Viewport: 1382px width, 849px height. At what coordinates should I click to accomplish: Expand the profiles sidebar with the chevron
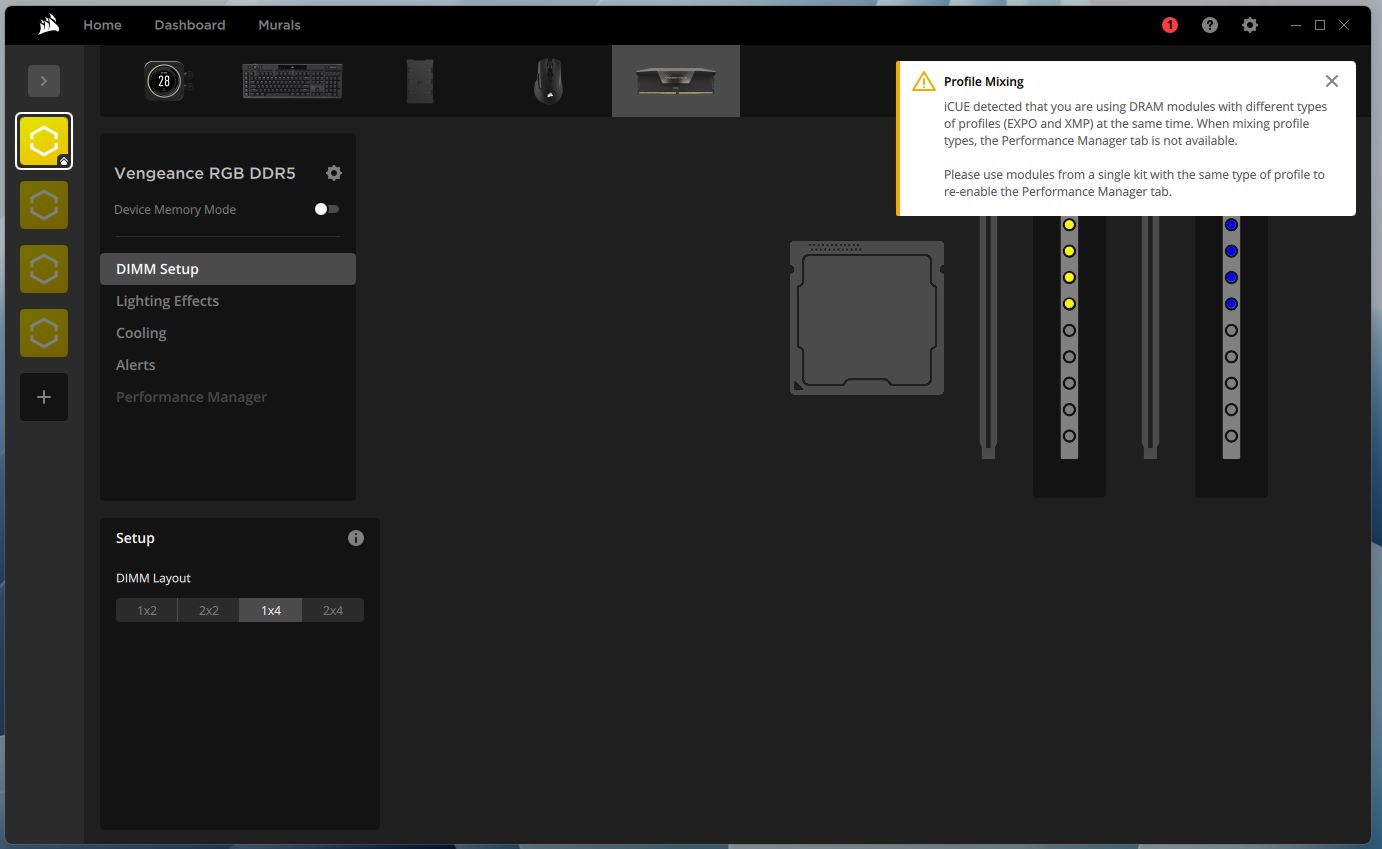(44, 81)
